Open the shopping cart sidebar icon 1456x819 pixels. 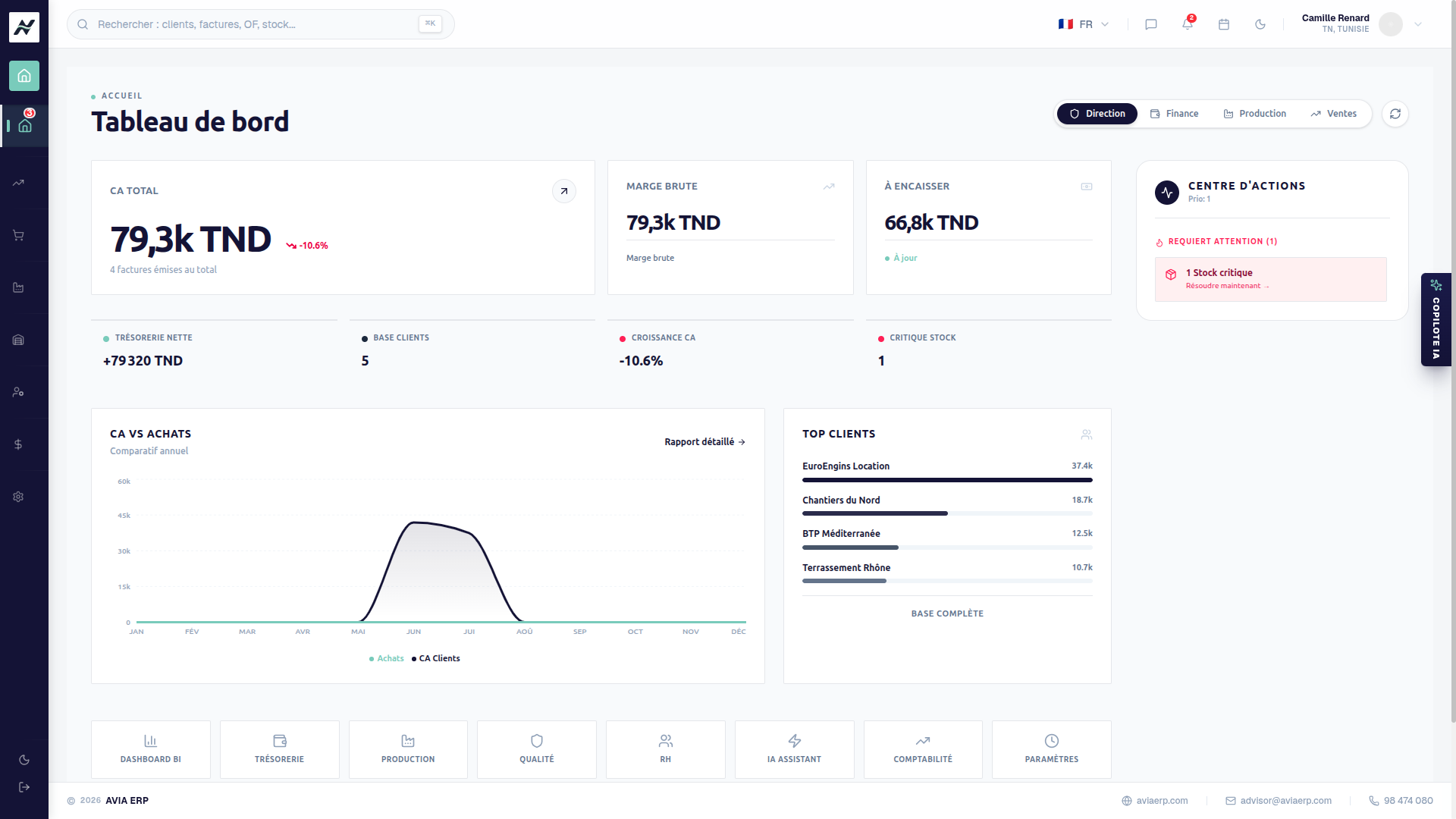(x=18, y=235)
